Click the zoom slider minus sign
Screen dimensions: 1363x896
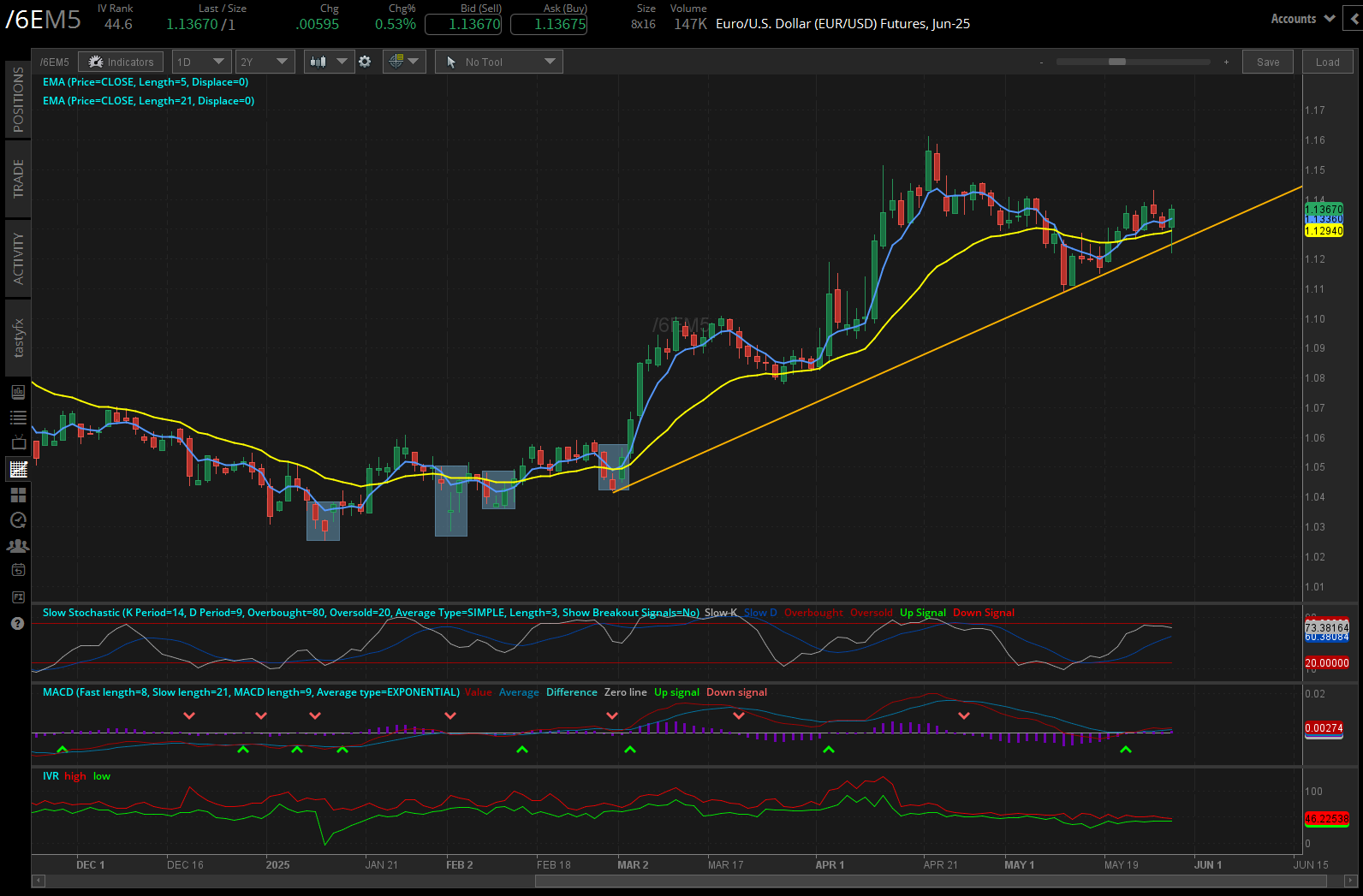coord(1042,62)
